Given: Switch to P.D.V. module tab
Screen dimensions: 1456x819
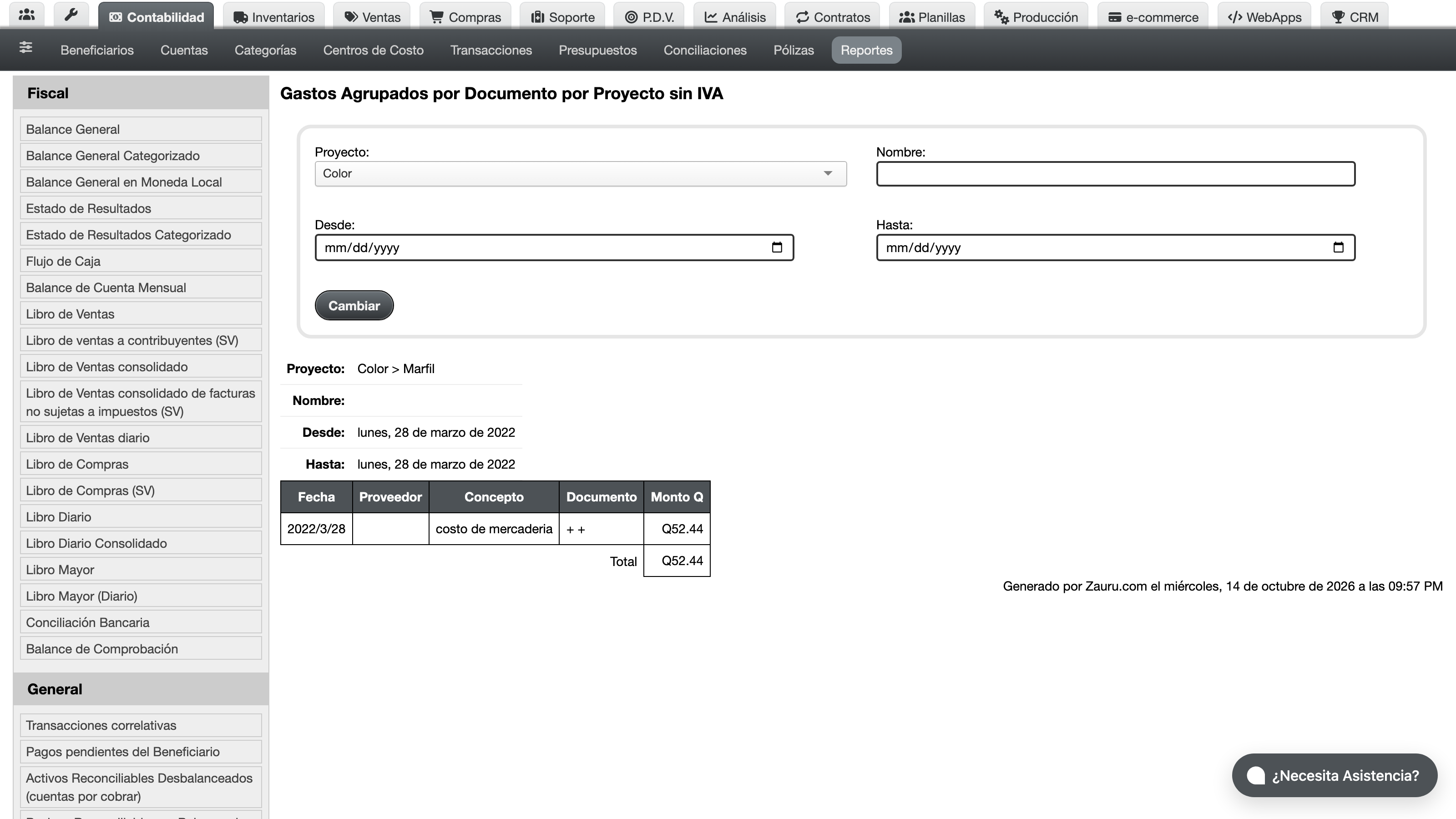Looking at the screenshot, I should 649,16.
